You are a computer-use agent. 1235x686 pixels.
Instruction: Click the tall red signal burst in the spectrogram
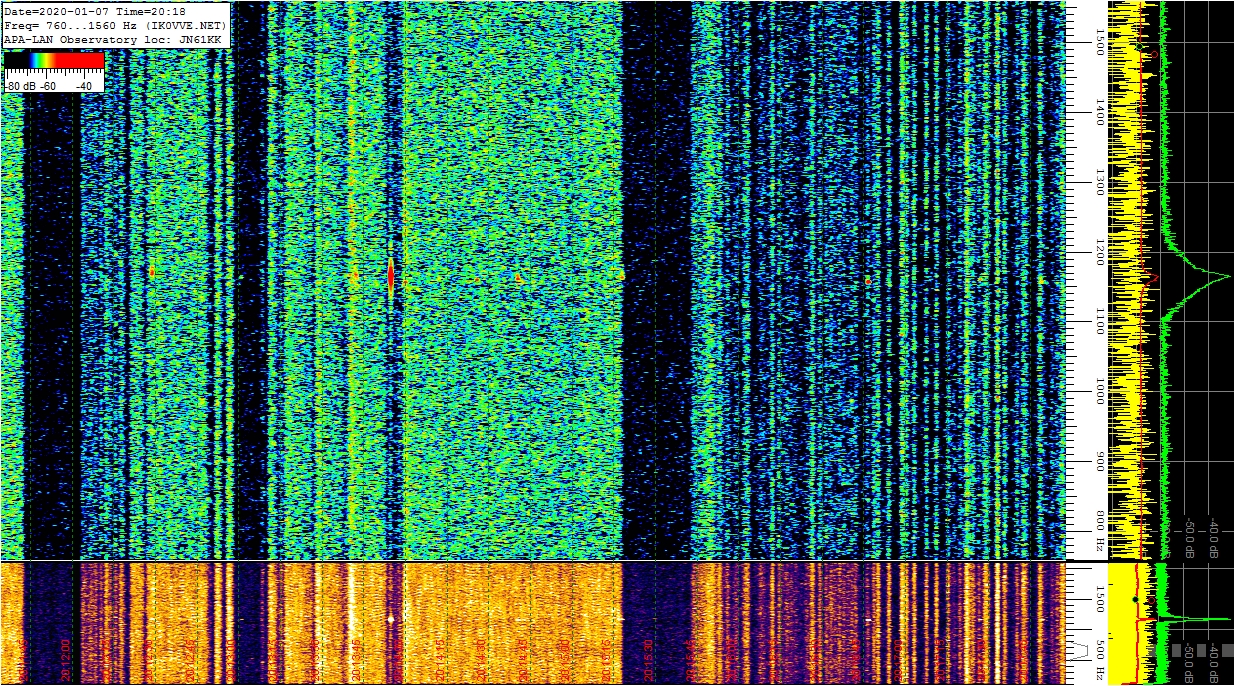coord(390,275)
